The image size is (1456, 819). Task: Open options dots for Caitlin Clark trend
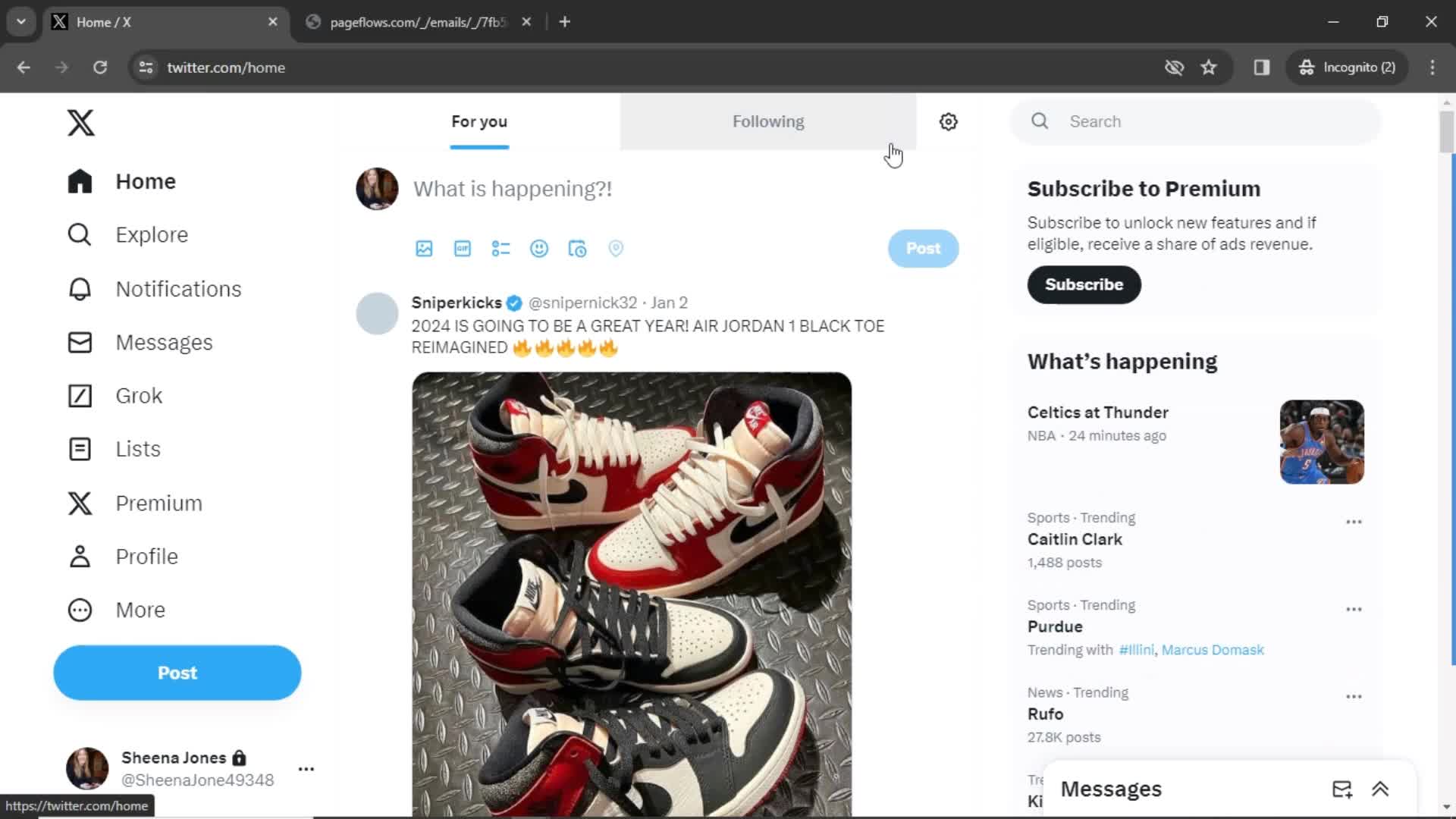1354,522
